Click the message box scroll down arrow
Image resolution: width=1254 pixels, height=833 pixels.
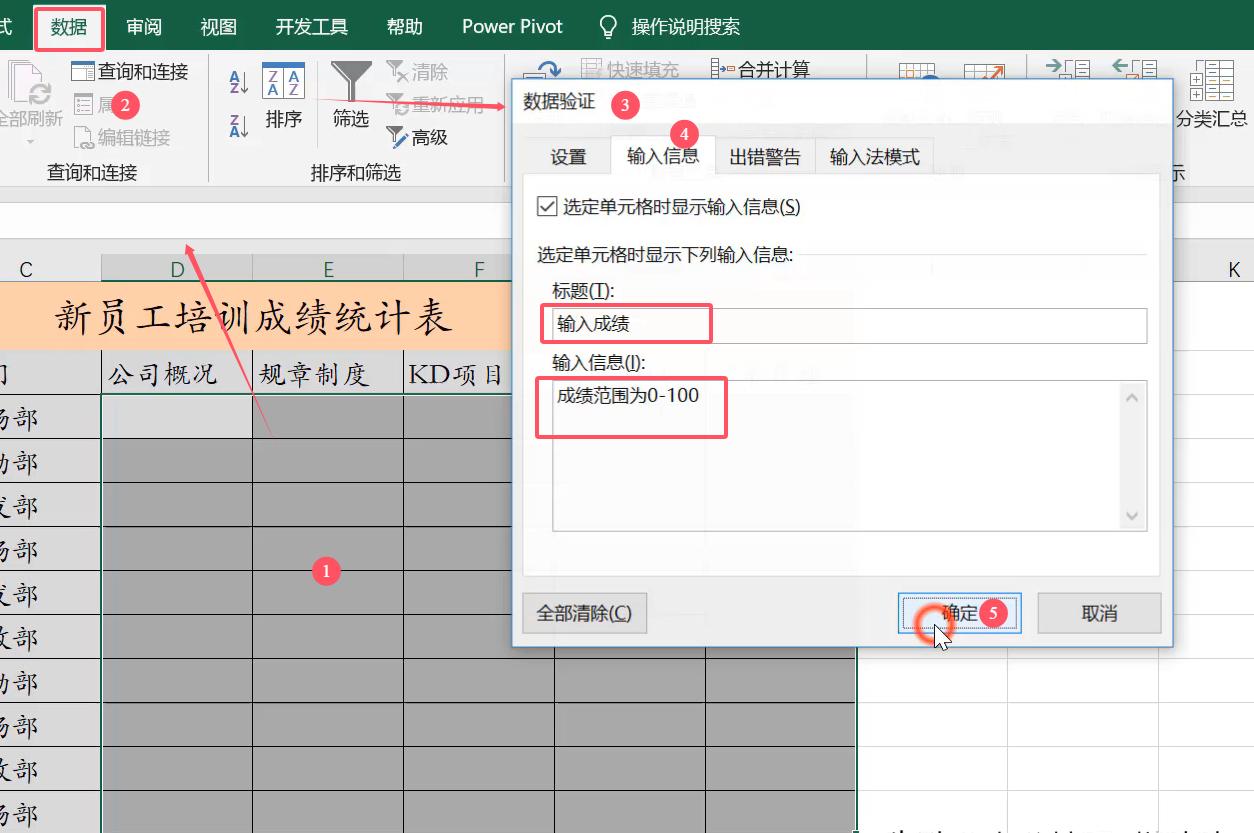click(x=1132, y=516)
